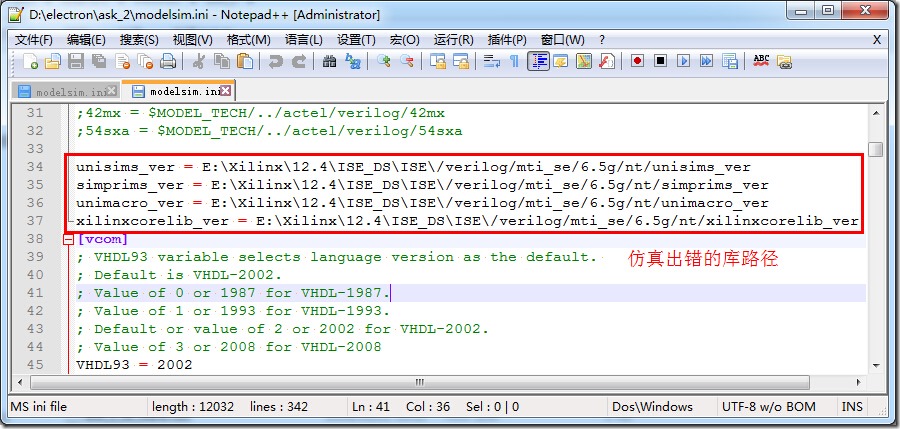900x429 pixels.
Task: Click the Undo arrow icon
Action: pos(276,61)
